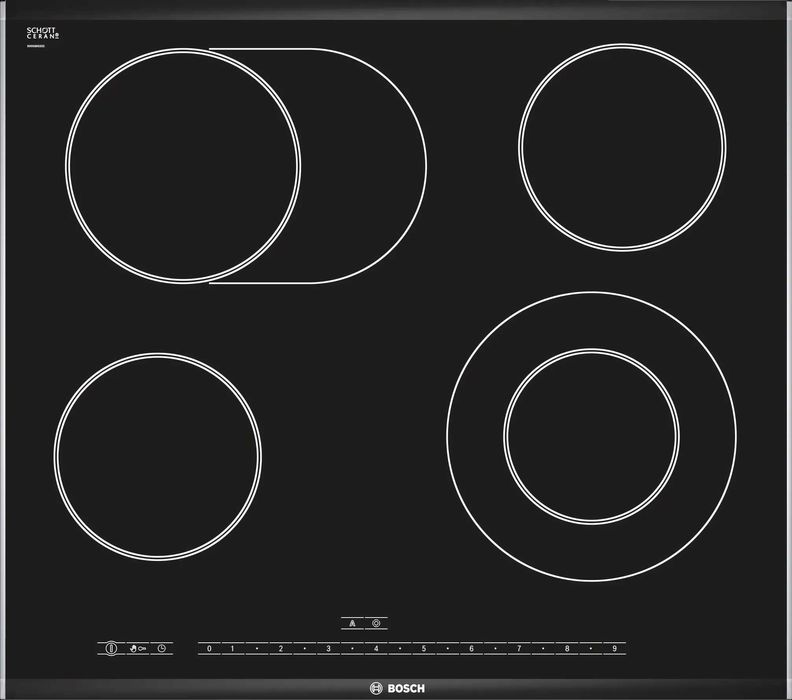The width and height of the screenshot is (792, 700).
Task: Select the front-left cooking zone
Action: point(158,457)
